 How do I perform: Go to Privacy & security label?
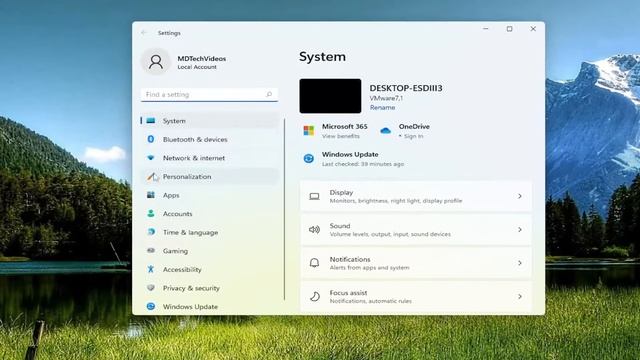point(191,288)
